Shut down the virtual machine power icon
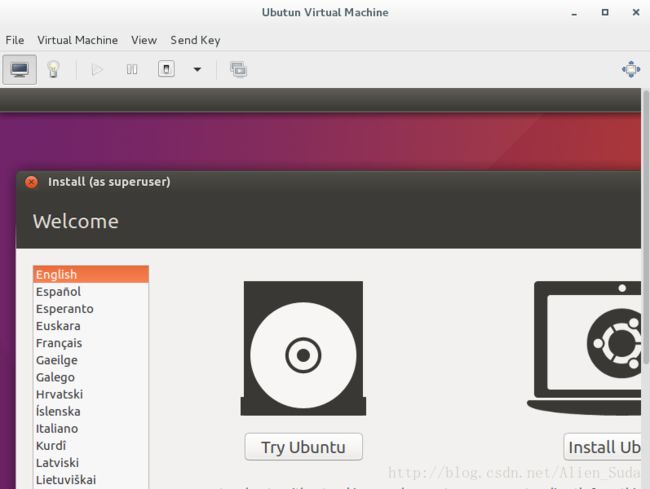Viewport: 650px width, 489px height. coord(166,69)
